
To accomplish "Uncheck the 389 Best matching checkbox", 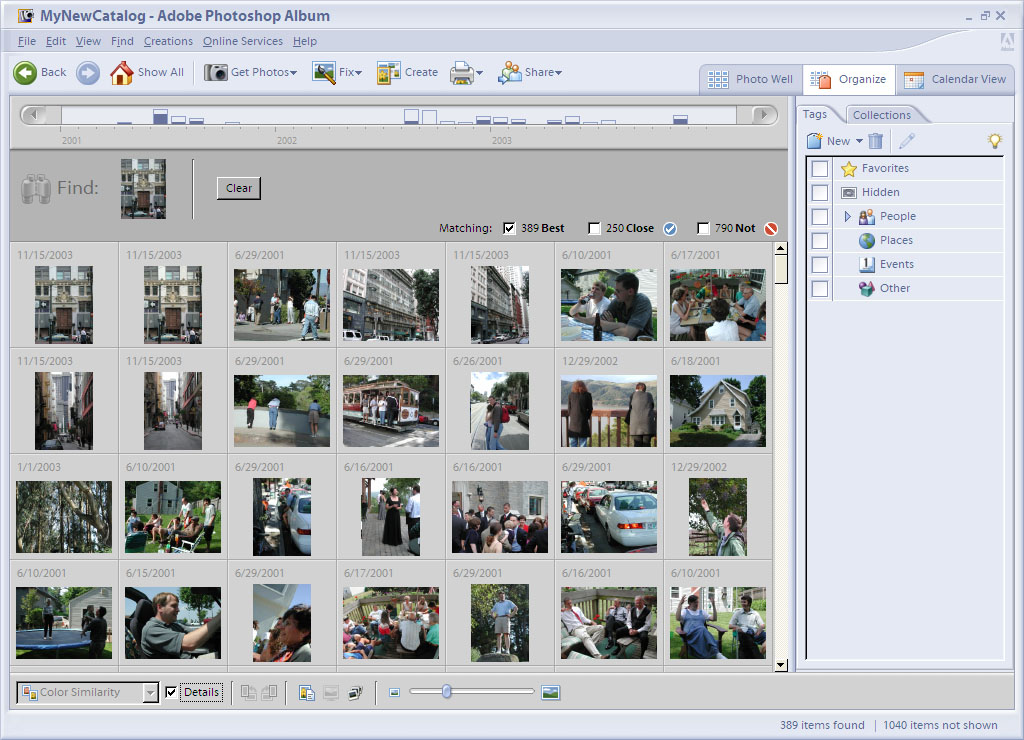I will point(509,228).
